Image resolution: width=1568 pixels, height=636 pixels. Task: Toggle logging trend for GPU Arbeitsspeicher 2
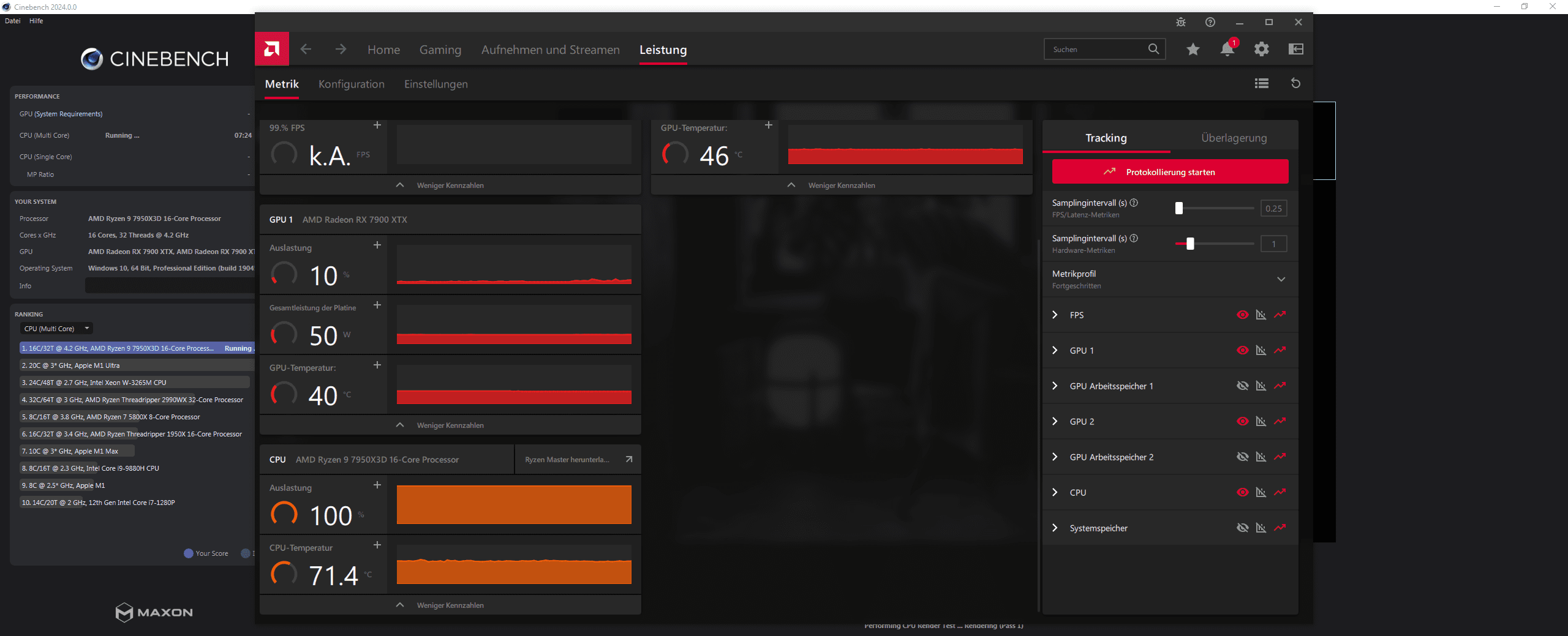point(1280,457)
